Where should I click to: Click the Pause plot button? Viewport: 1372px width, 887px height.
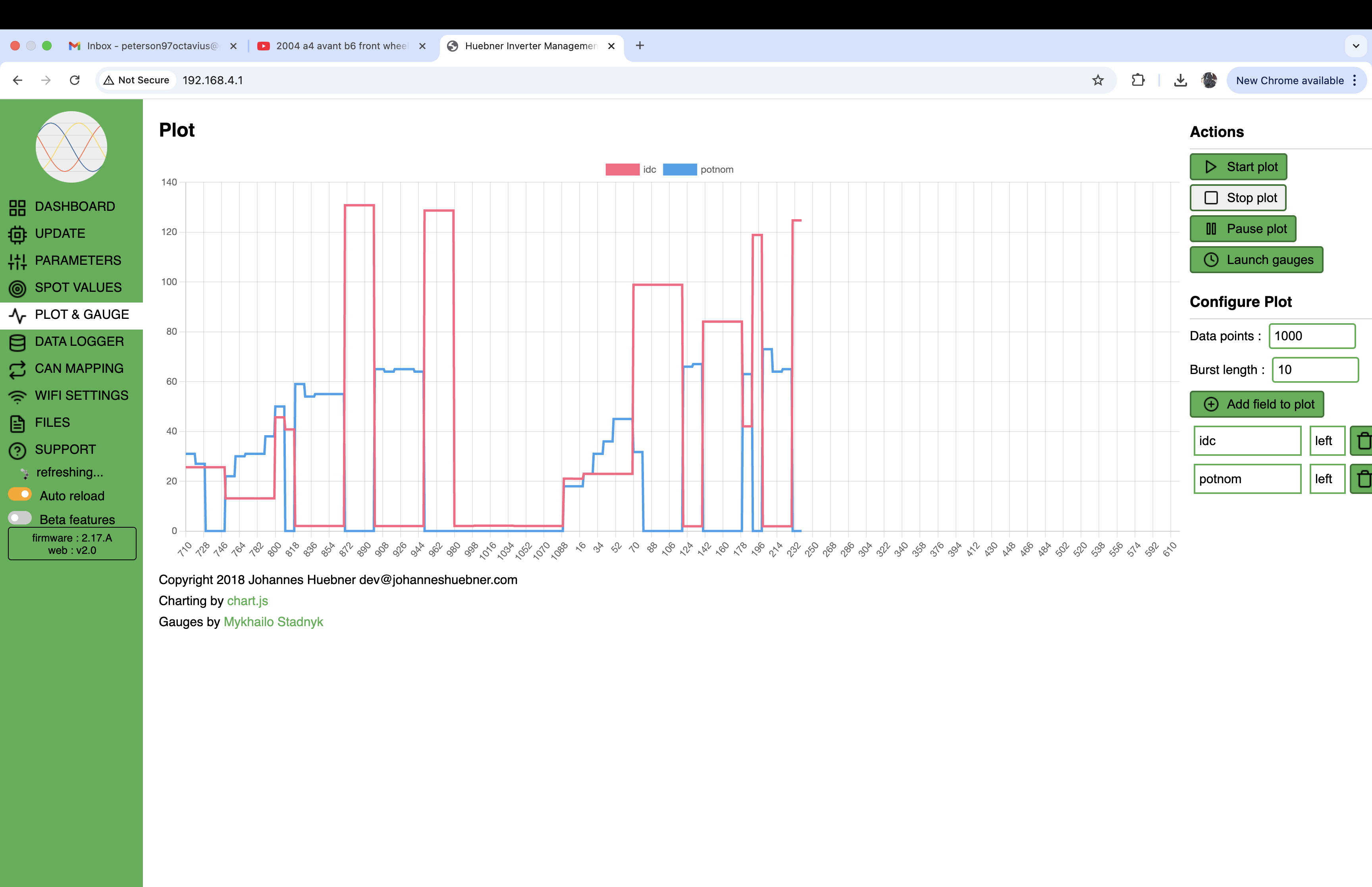(1243, 229)
